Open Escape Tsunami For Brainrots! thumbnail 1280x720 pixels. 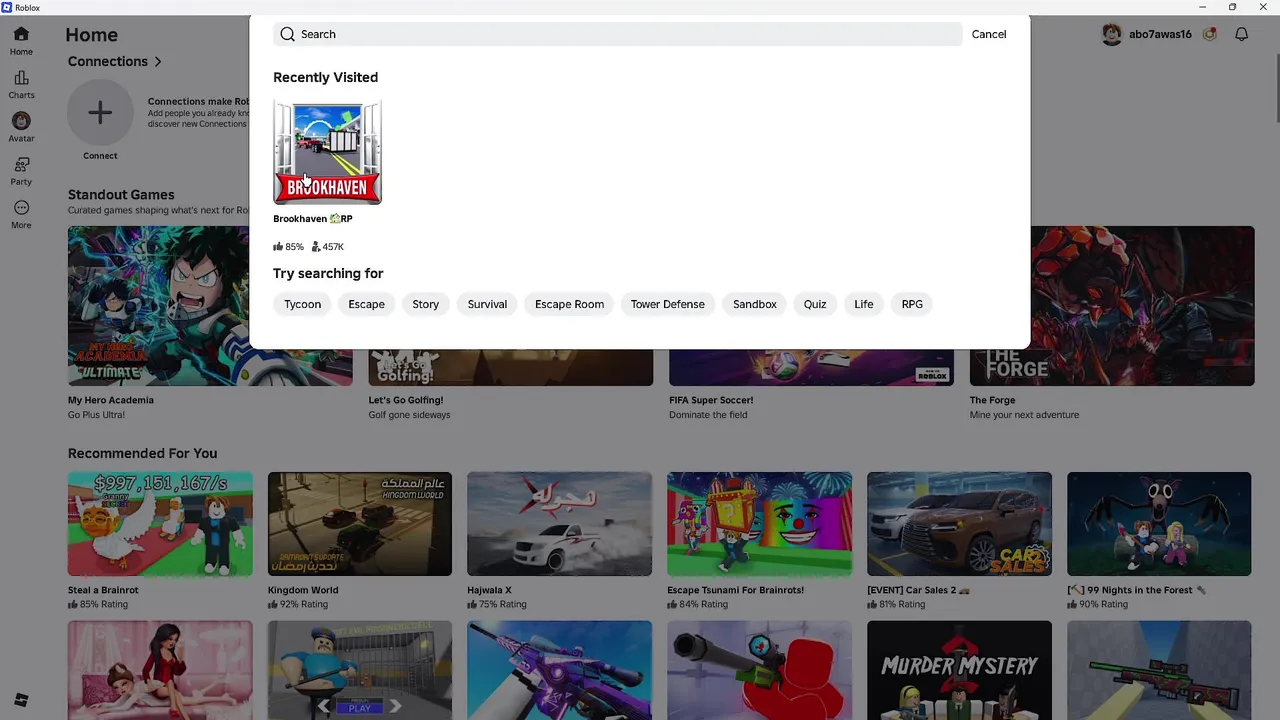(760, 524)
